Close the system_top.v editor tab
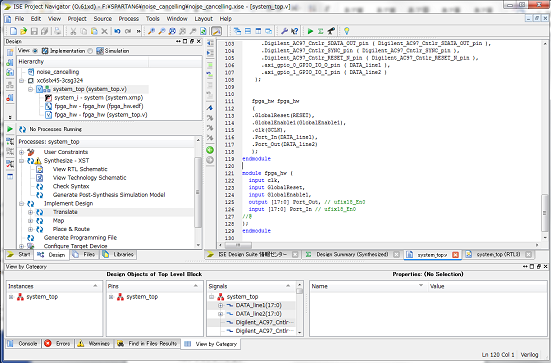 pos(455,255)
